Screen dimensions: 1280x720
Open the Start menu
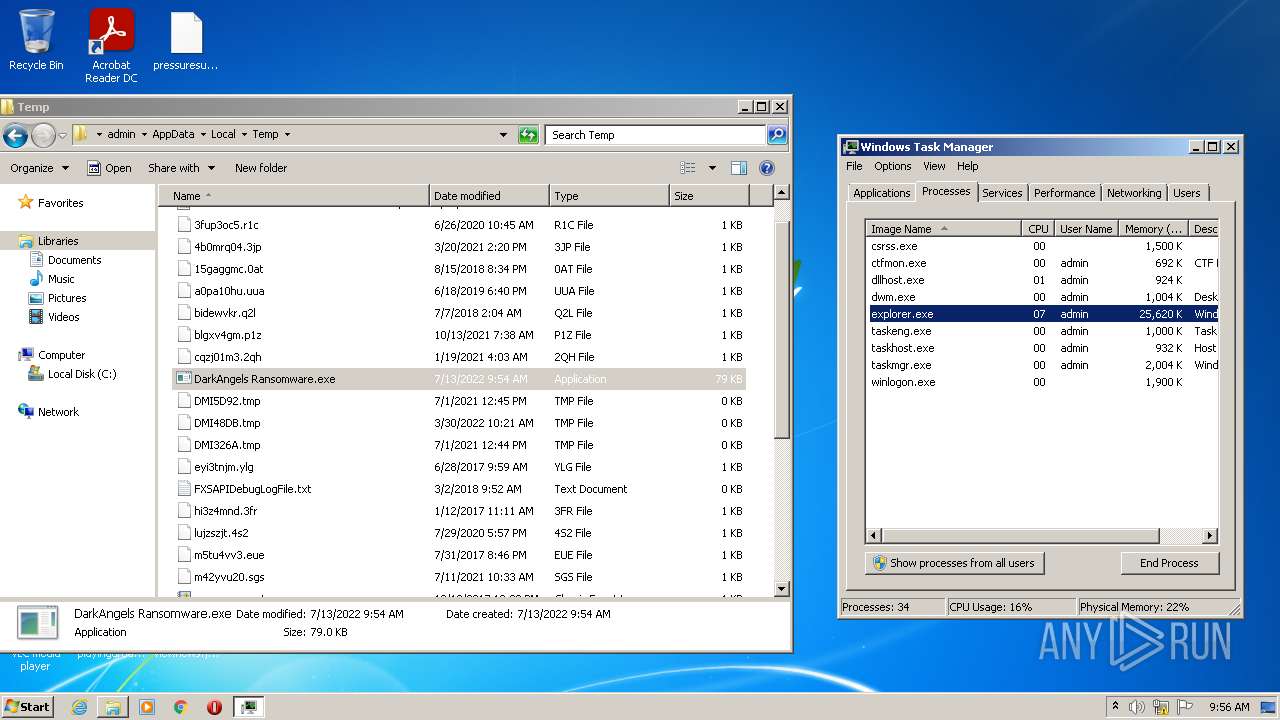point(27,707)
